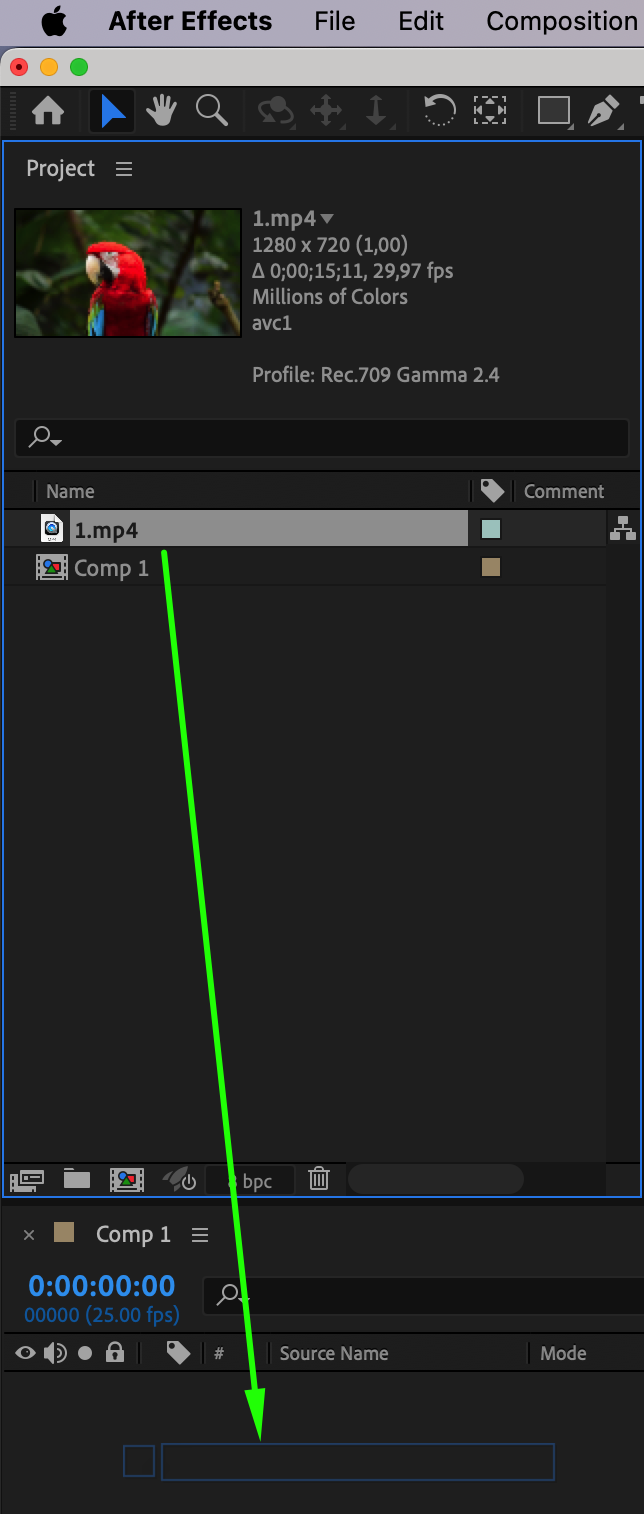Expand the 1.mp4 dropdown arrow near thumbnail
The width and height of the screenshot is (644, 1514).
click(326, 219)
